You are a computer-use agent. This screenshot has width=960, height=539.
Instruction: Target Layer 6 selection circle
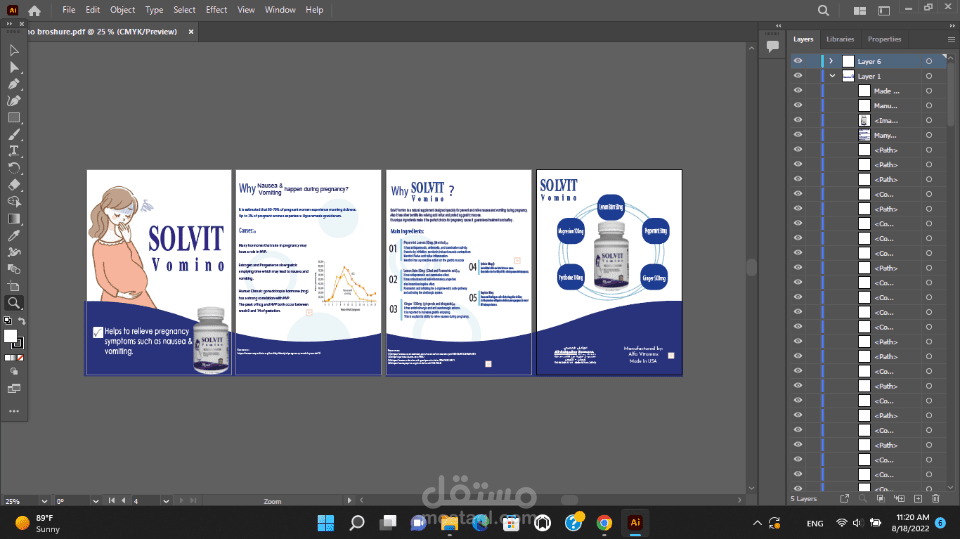(929, 61)
